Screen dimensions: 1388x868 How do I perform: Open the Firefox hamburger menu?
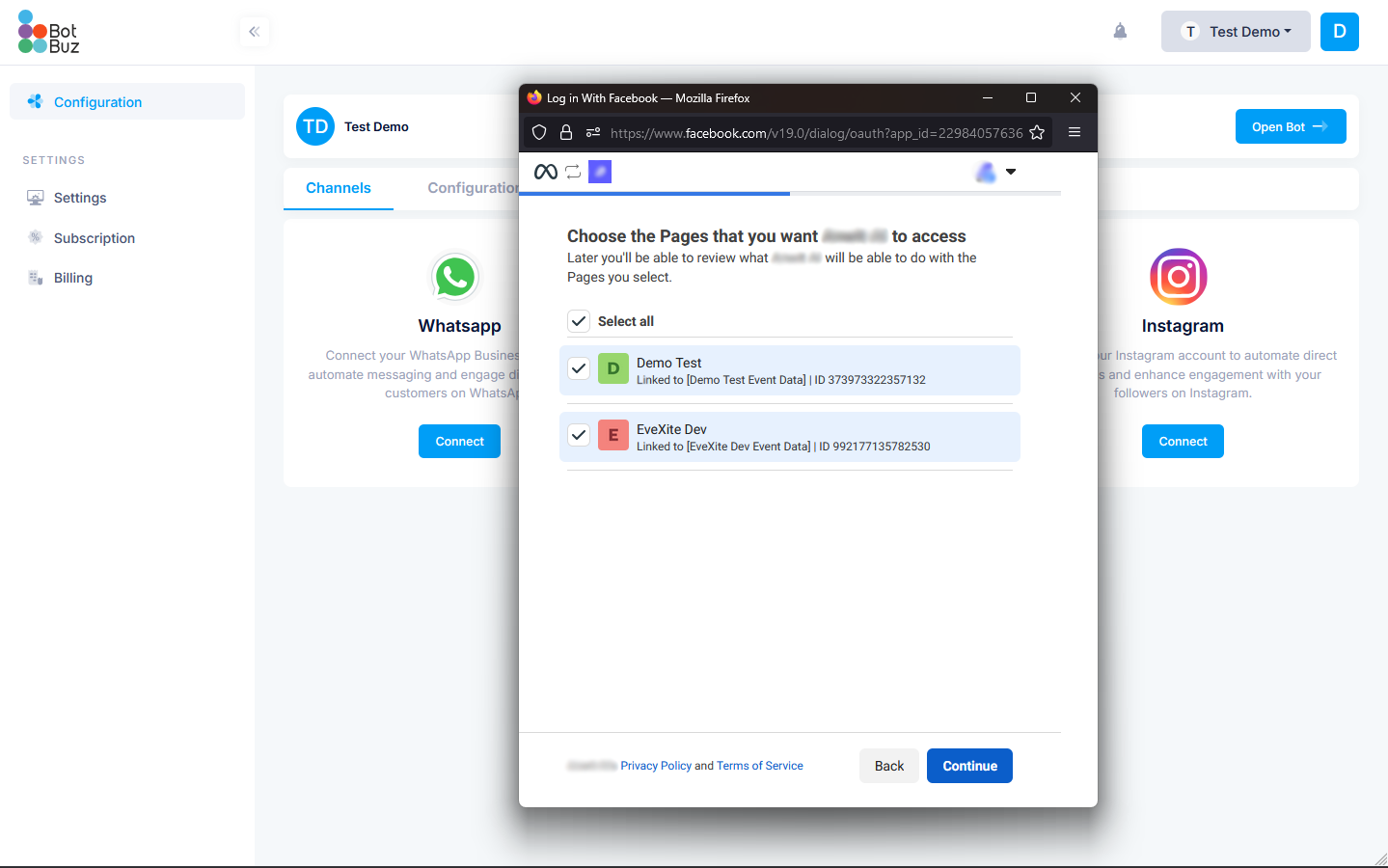[1075, 133]
